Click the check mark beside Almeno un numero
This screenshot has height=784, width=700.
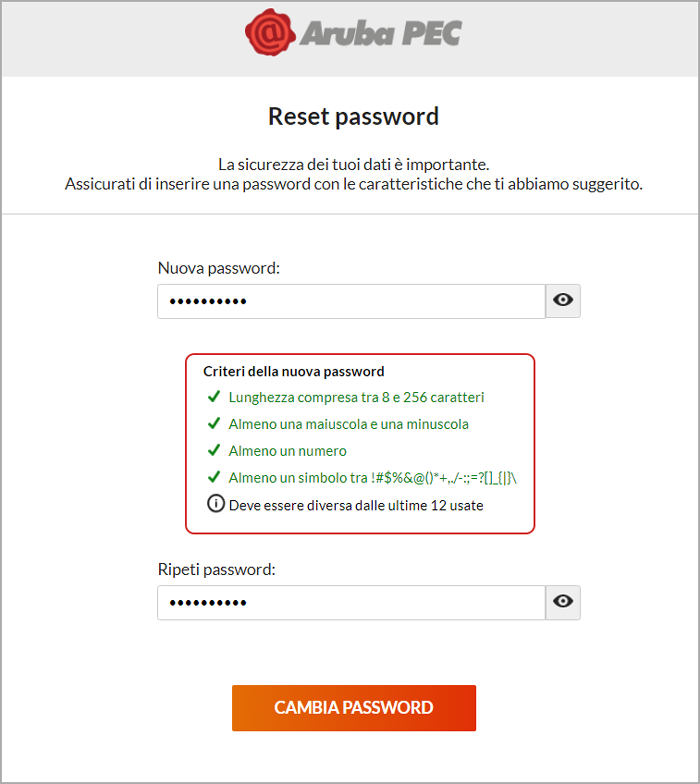click(213, 451)
